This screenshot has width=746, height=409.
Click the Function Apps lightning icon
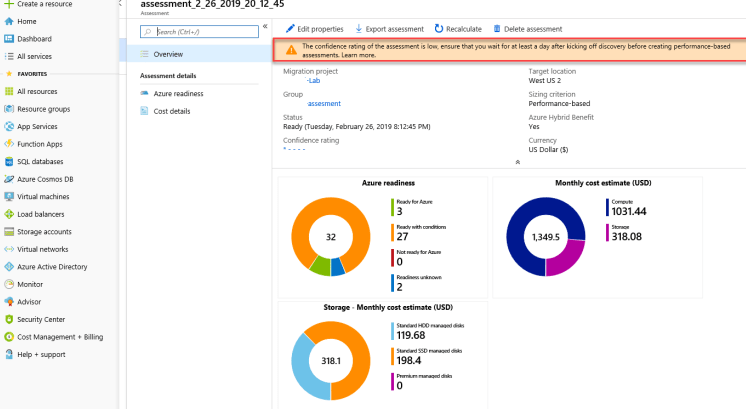[9, 144]
